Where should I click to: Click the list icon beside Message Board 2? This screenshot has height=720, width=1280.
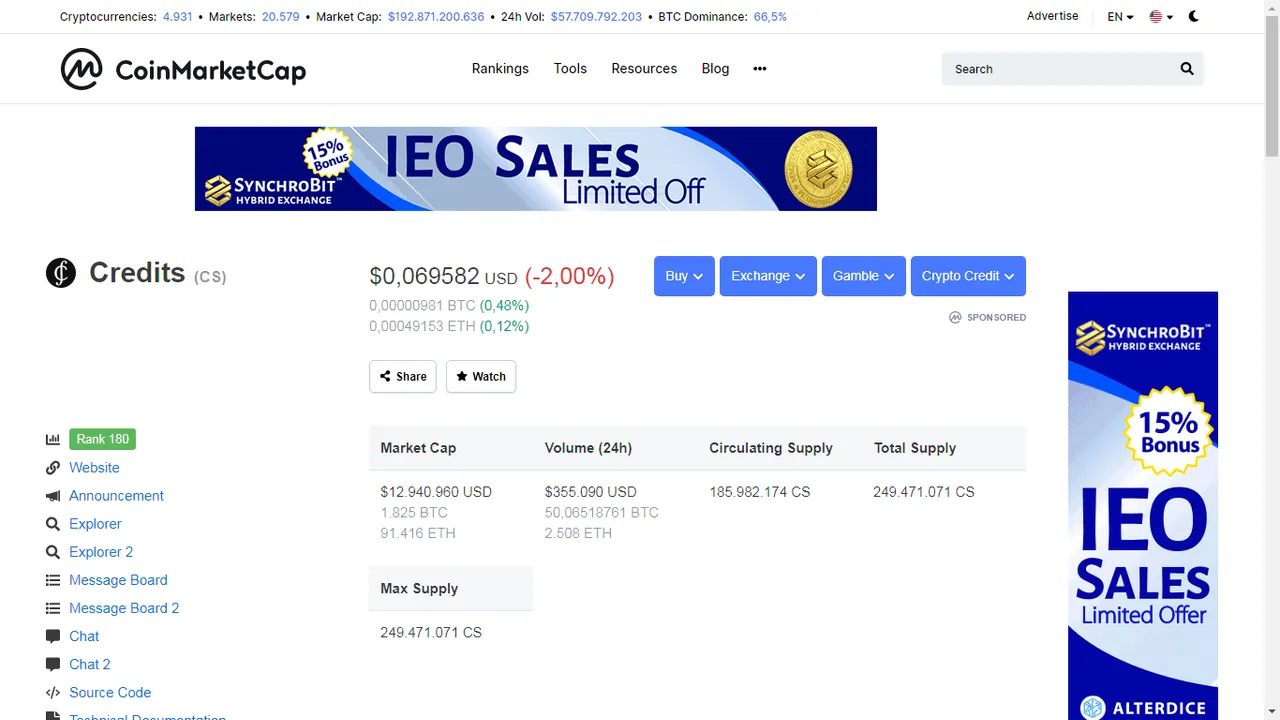click(53, 607)
